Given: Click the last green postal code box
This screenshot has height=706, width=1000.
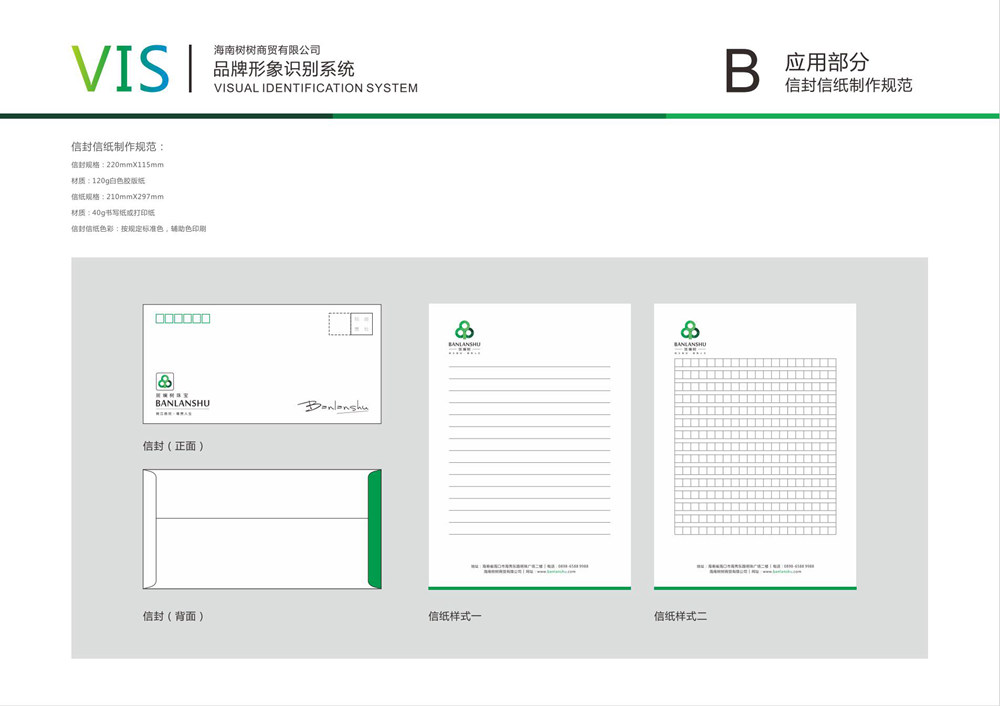Looking at the screenshot, I should click(205, 319).
